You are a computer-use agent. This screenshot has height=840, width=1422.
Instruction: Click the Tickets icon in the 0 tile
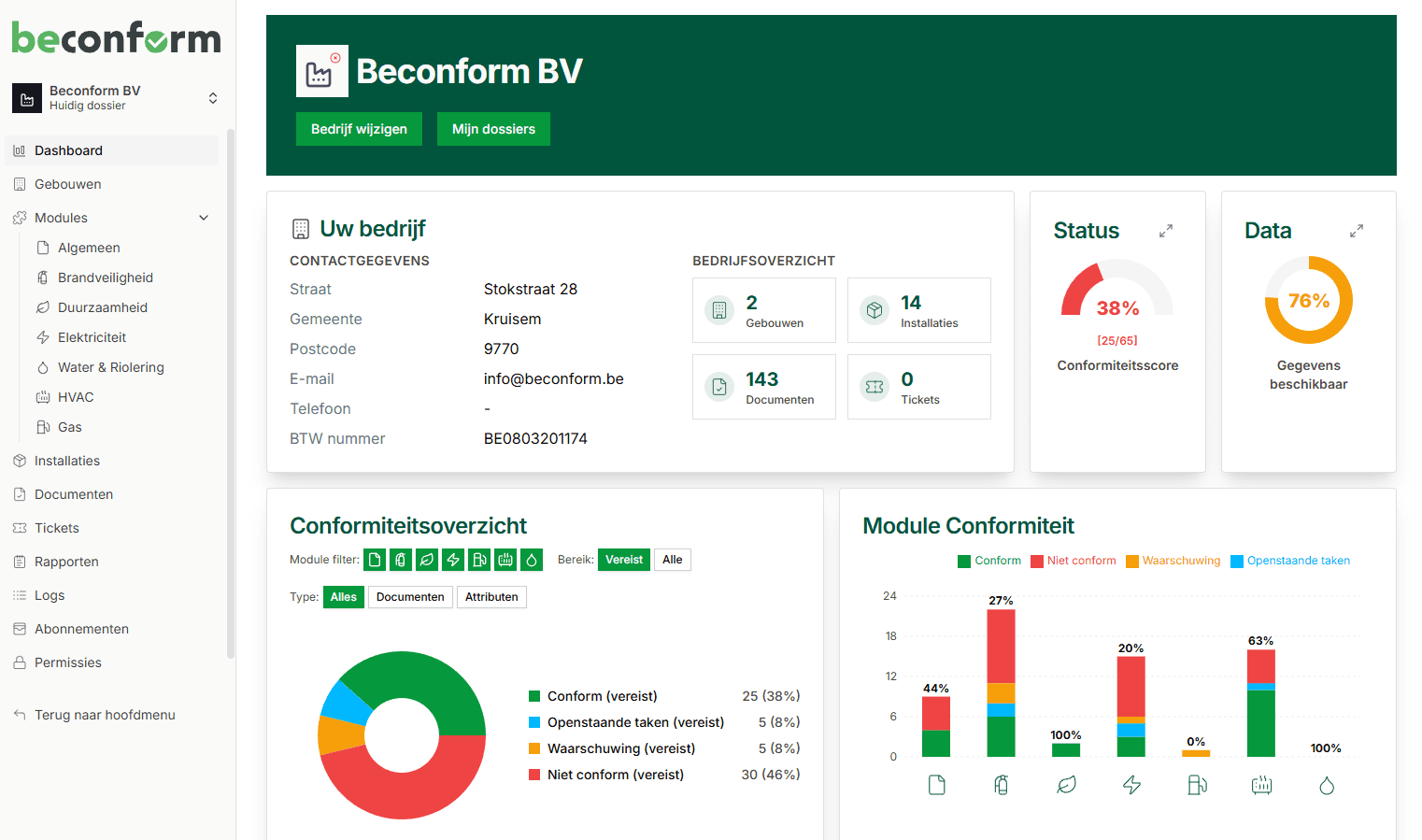point(875,387)
